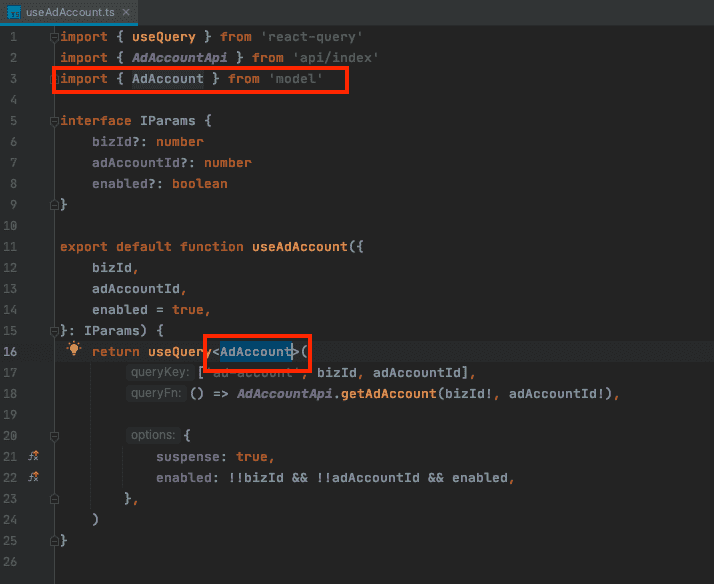Click the fold end marker on line 25

point(54,540)
